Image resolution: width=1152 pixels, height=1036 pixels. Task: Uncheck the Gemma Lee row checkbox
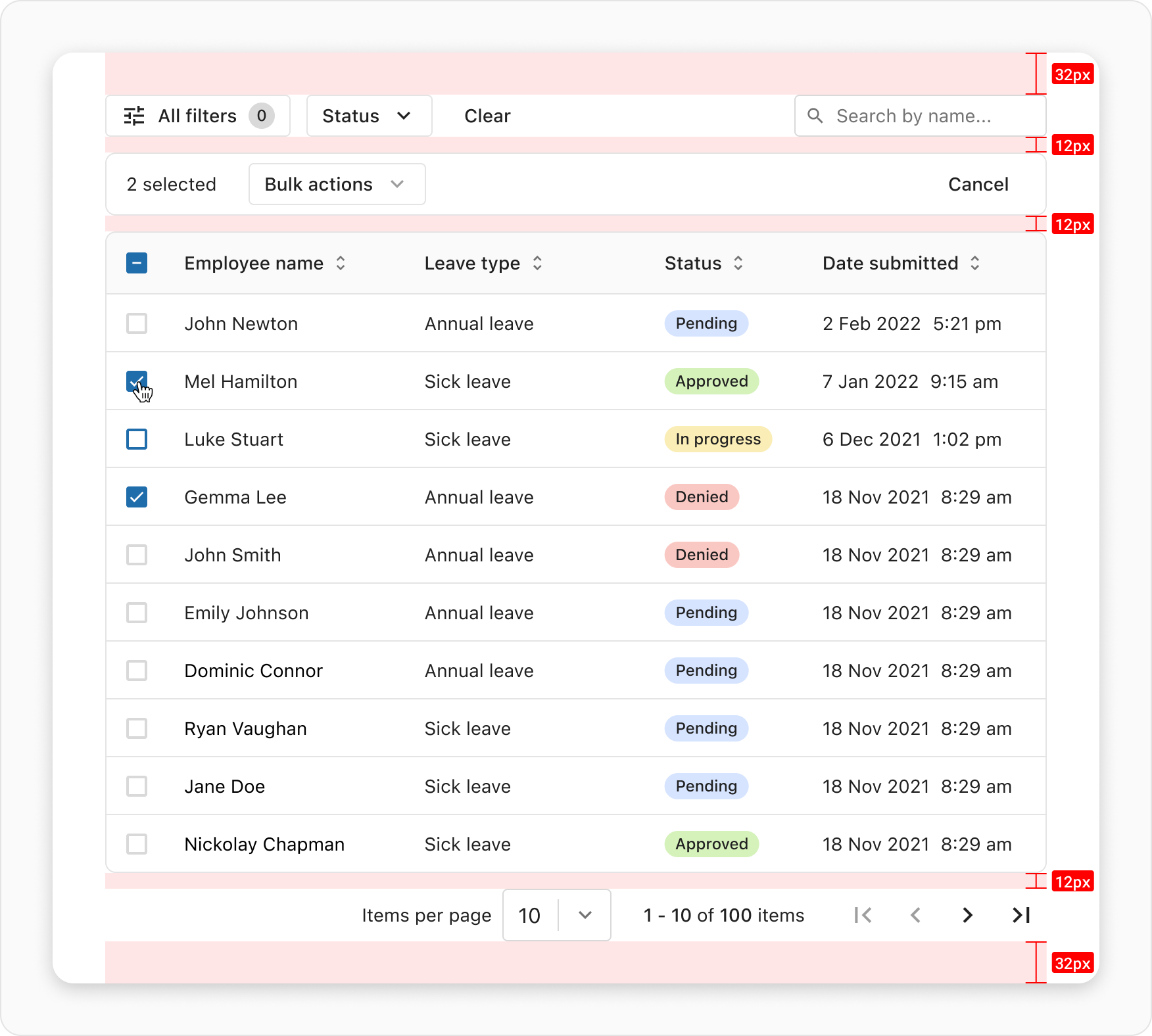point(137,497)
